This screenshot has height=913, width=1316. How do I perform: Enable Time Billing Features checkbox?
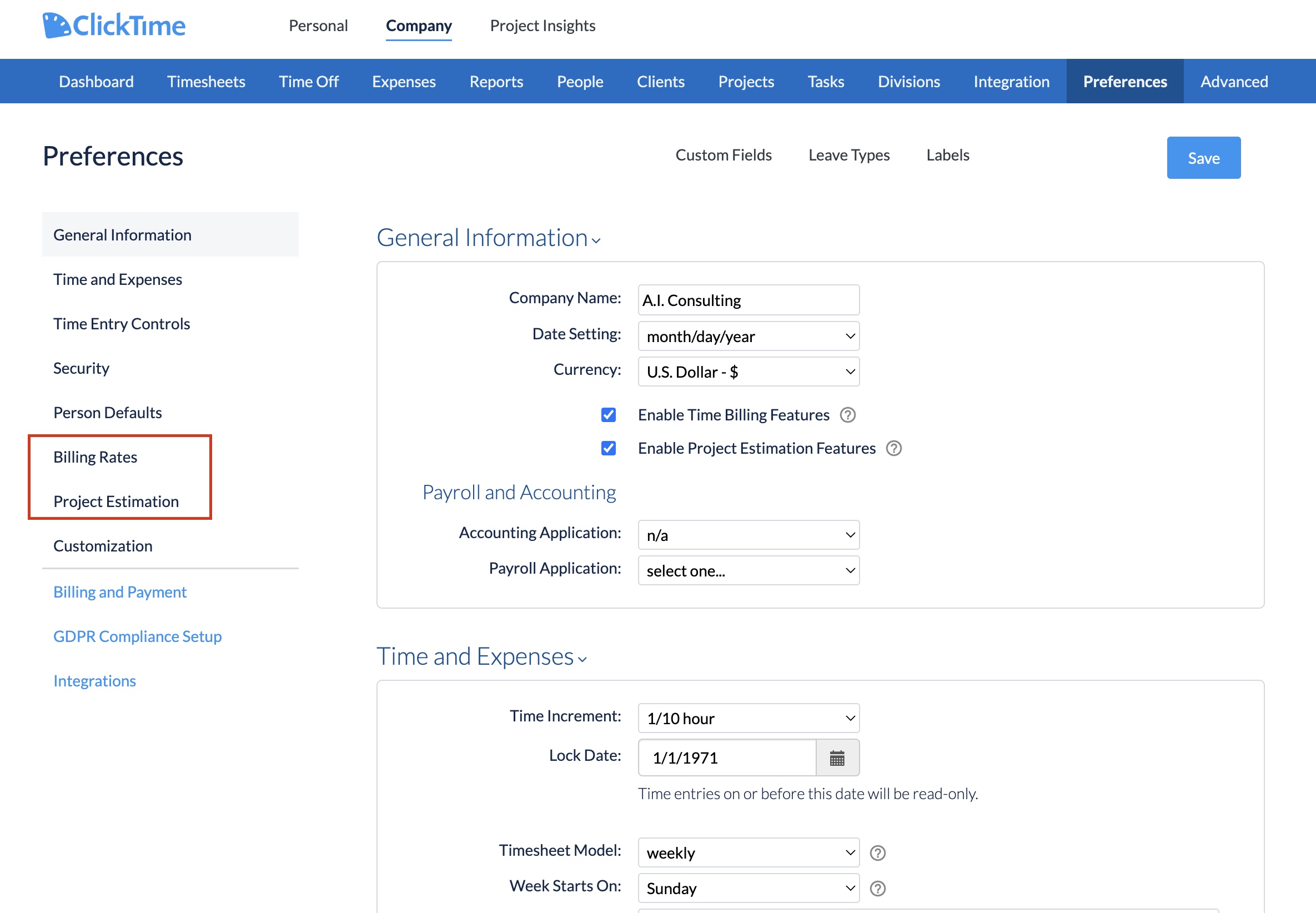tap(608, 415)
